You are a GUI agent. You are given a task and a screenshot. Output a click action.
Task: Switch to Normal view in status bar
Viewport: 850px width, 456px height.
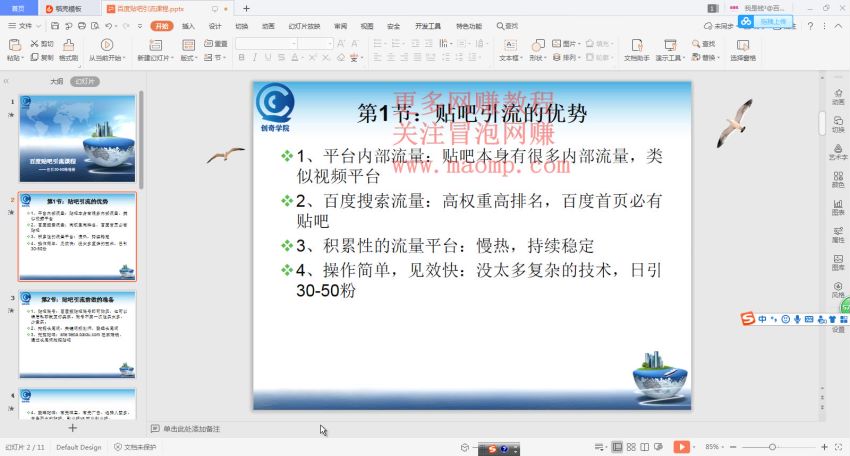click(x=617, y=447)
